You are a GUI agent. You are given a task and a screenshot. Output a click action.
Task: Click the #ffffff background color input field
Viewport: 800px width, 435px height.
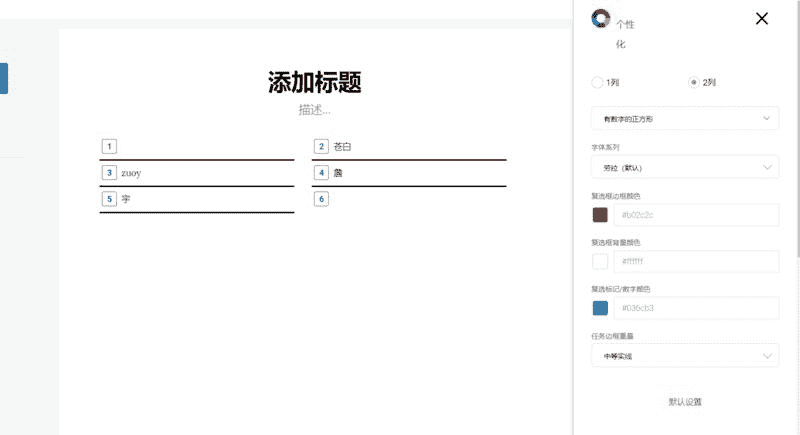(x=696, y=262)
